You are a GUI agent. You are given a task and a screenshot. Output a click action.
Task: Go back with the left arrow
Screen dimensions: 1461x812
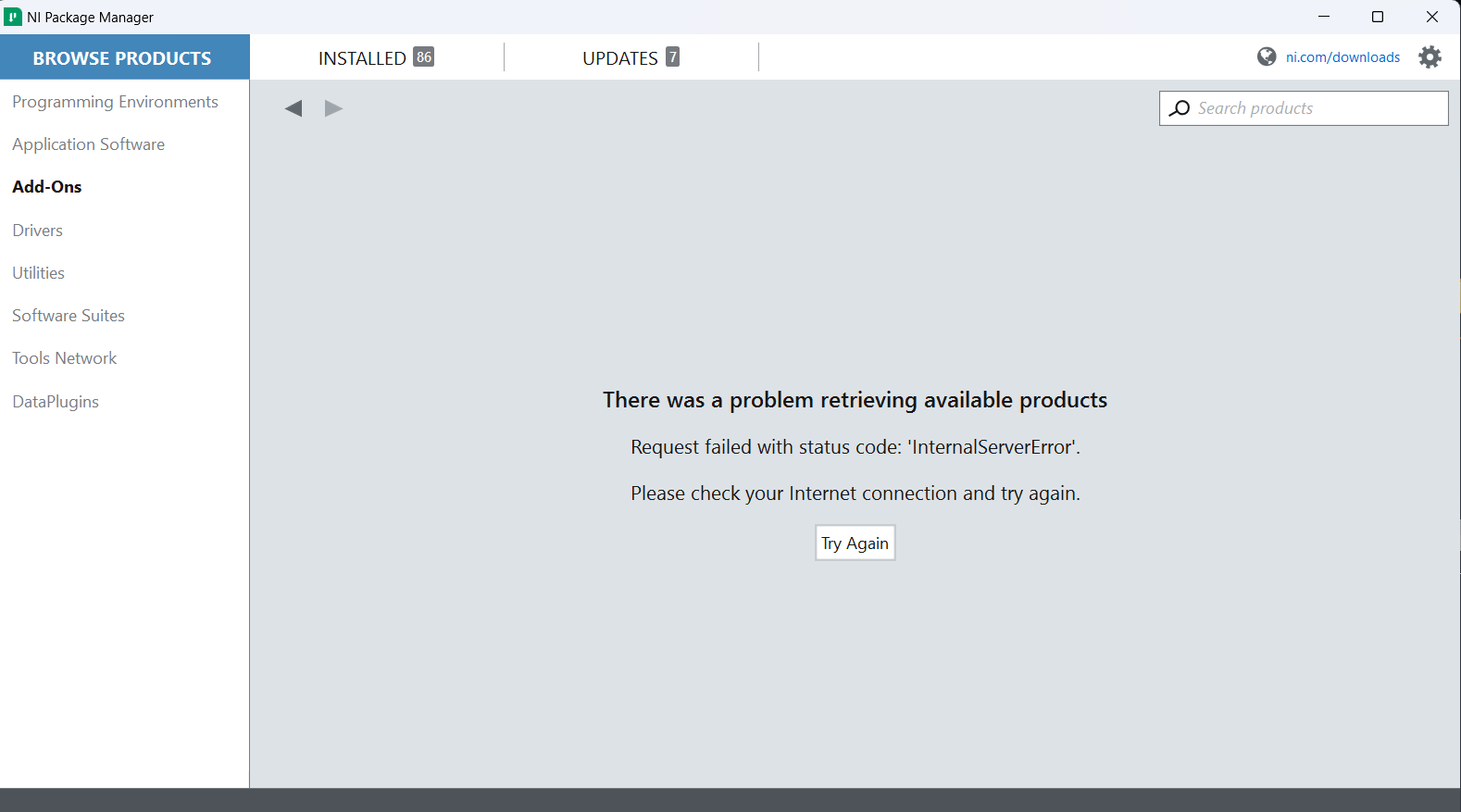pyautogui.click(x=293, y=108)
